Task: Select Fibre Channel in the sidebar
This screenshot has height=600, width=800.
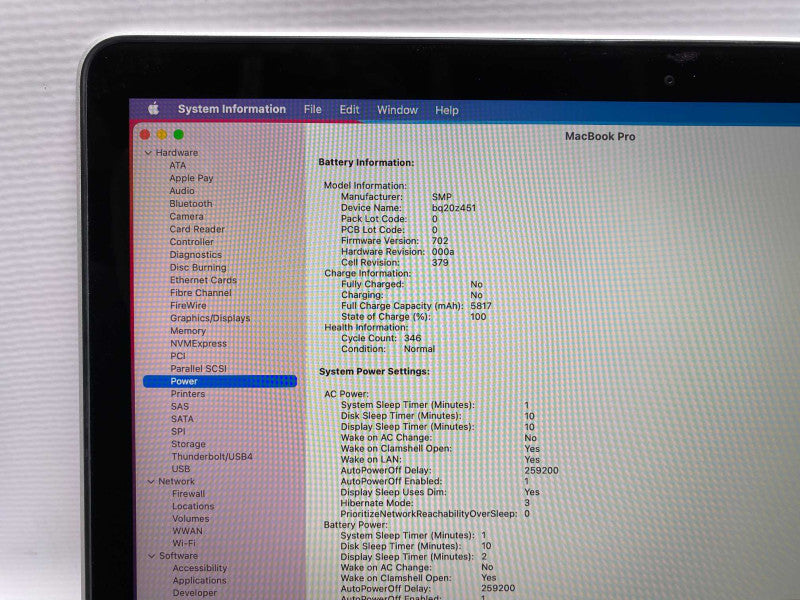Action: click(x=201, y=293)
